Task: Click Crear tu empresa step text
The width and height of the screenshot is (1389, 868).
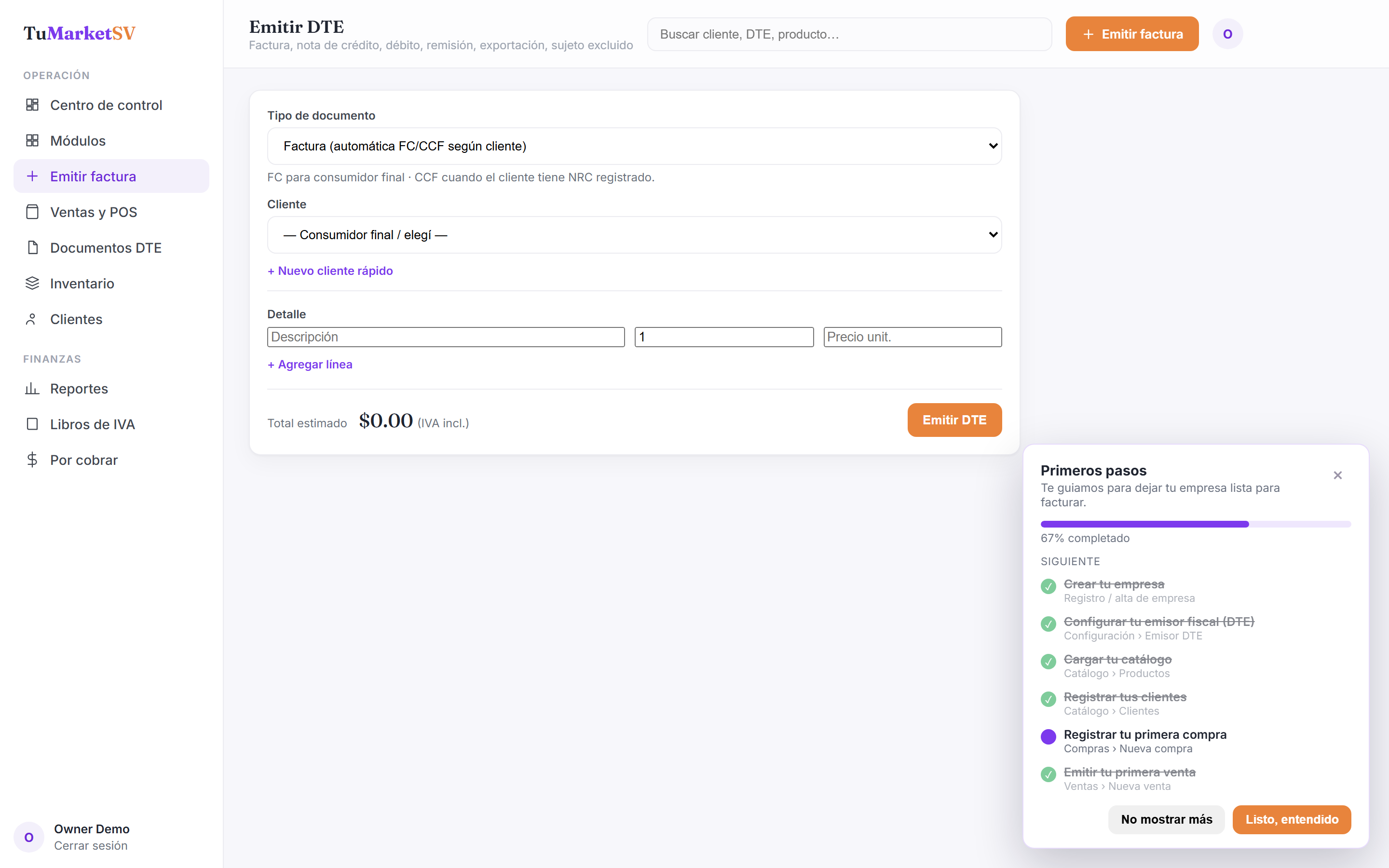Action: (x=1114, y=584)
